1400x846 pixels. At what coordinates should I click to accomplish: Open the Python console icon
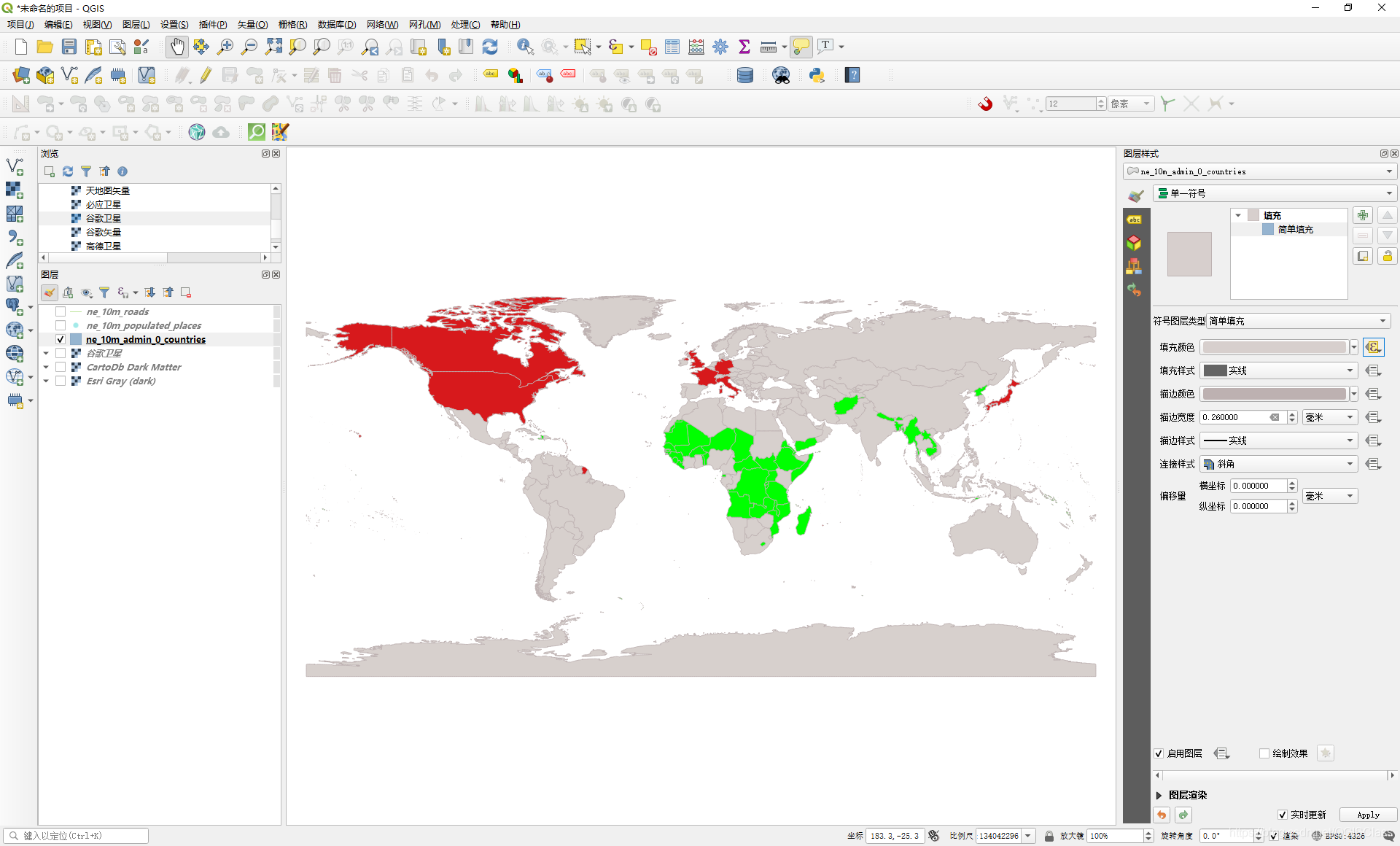tap(817, 75)
